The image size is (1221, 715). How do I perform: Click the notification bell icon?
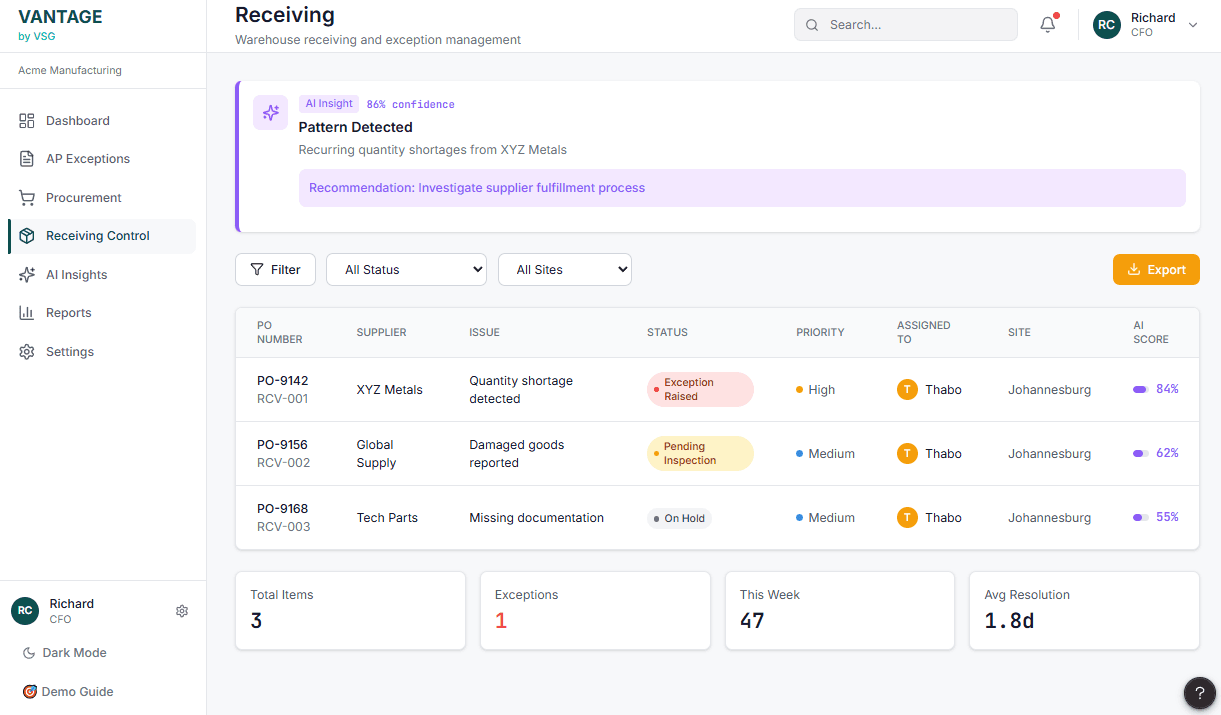pos(1047,25)
